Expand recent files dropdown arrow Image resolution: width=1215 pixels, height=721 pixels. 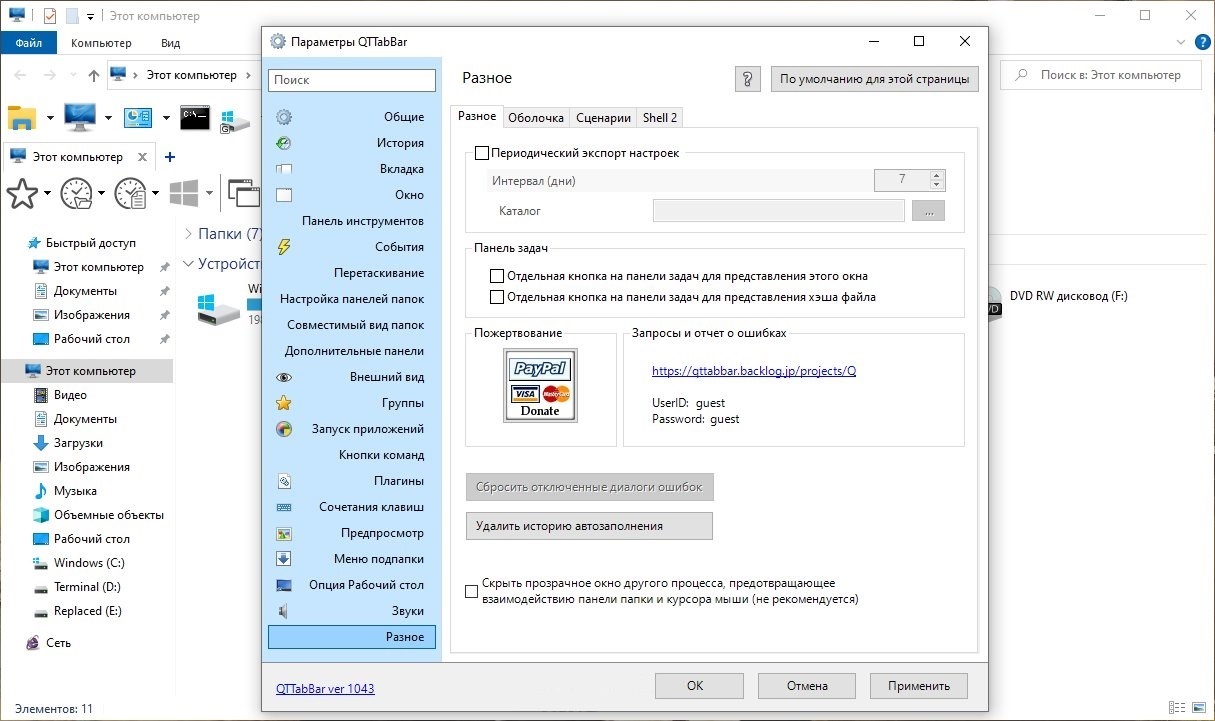coord(155,194)
